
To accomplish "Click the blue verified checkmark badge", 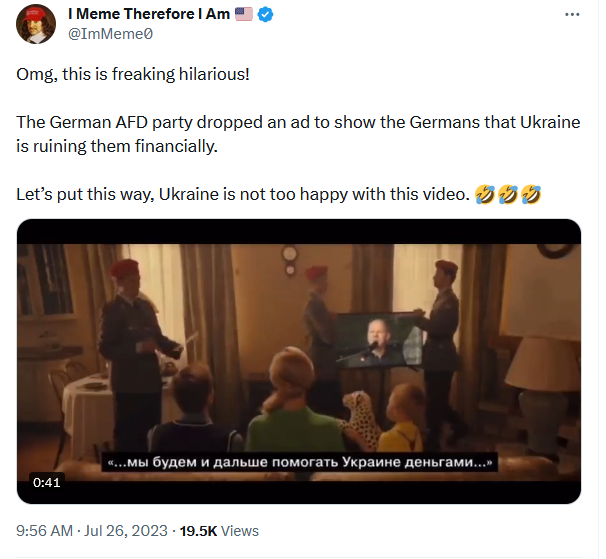I will tap(265, 14).
